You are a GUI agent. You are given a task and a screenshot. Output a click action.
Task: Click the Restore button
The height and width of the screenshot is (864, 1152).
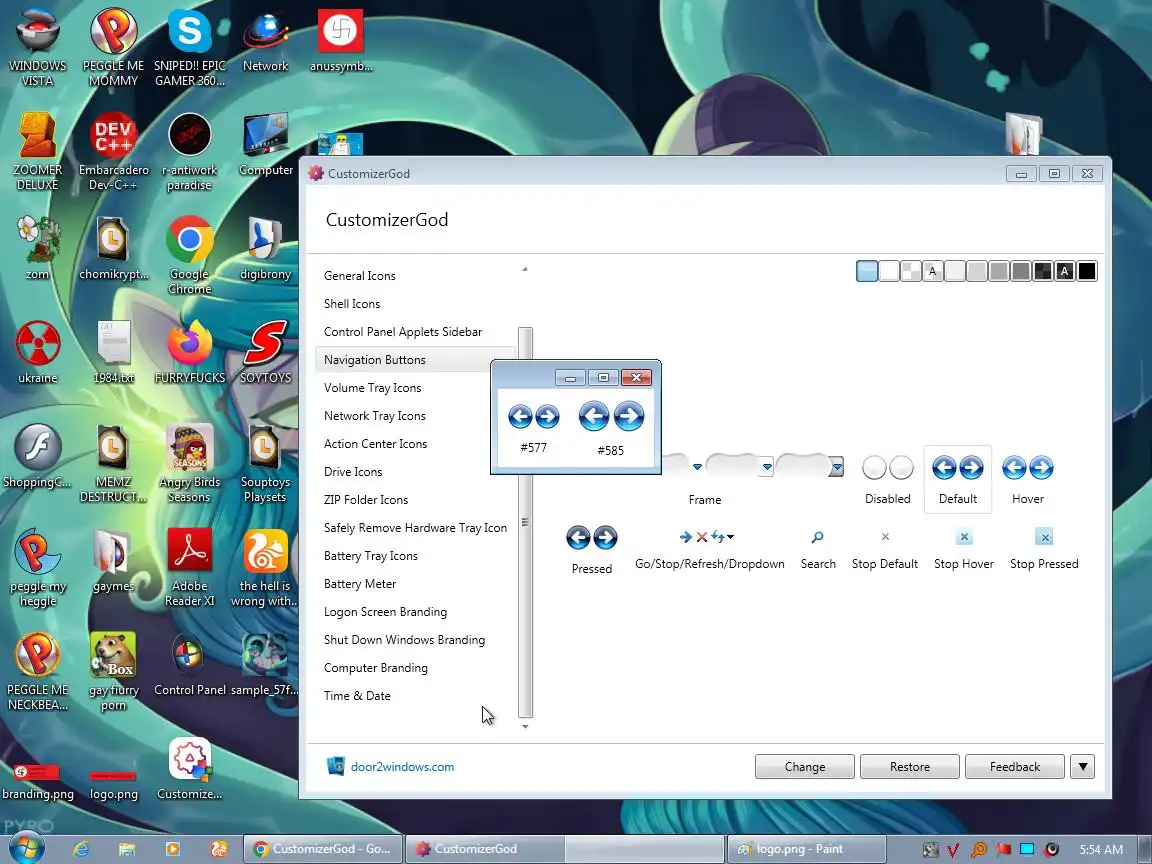[910, 766]
